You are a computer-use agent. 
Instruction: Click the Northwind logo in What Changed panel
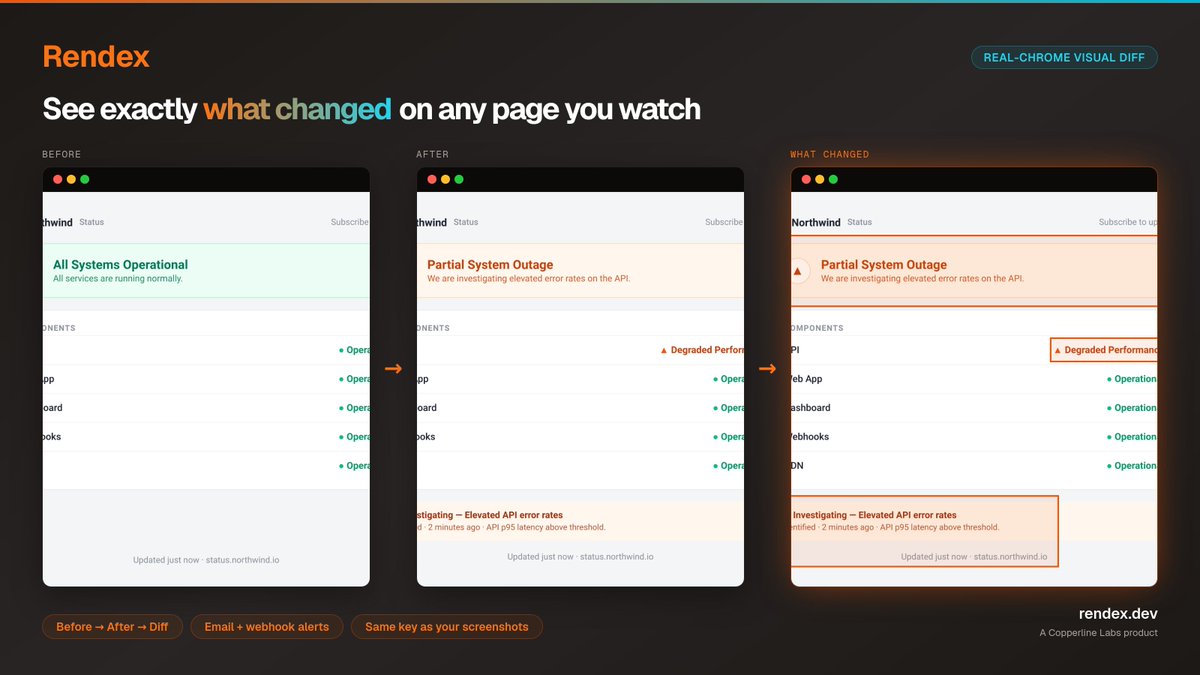816,222
